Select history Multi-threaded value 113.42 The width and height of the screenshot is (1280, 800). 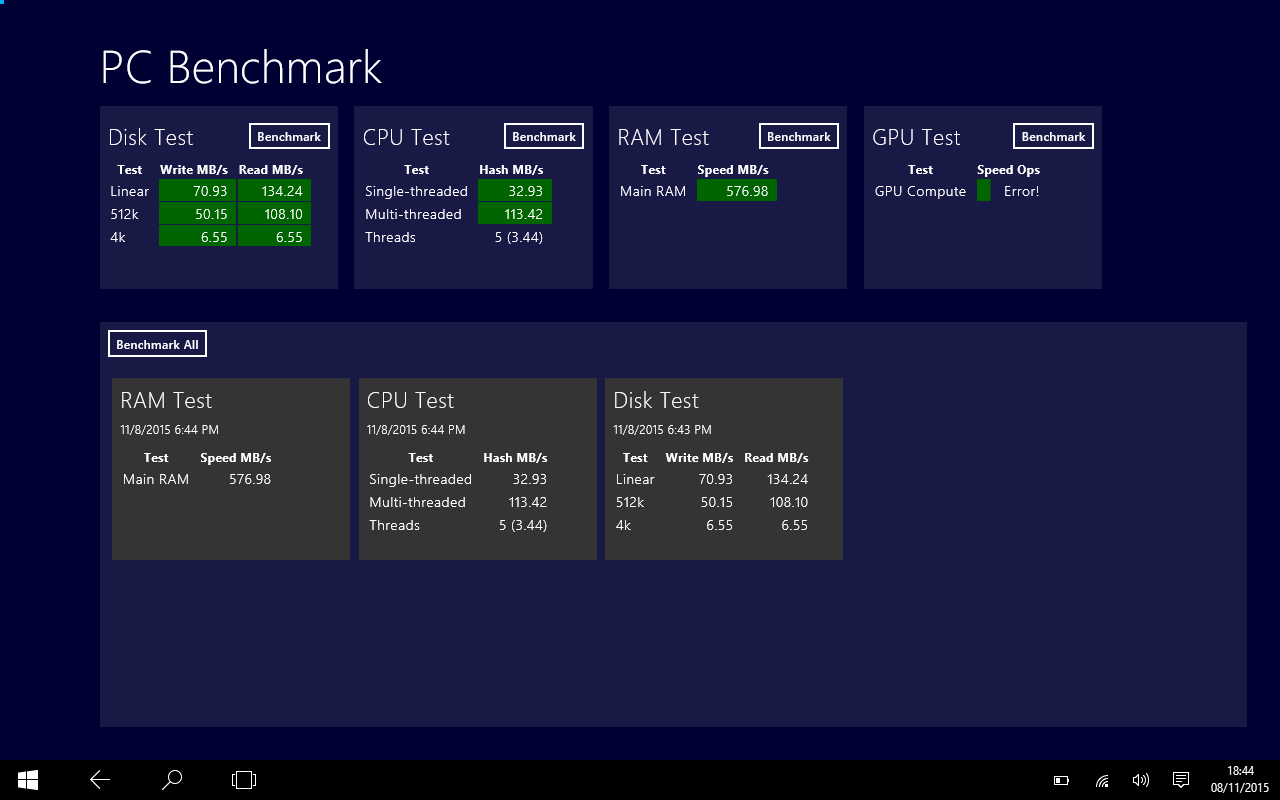pos(528,502)
